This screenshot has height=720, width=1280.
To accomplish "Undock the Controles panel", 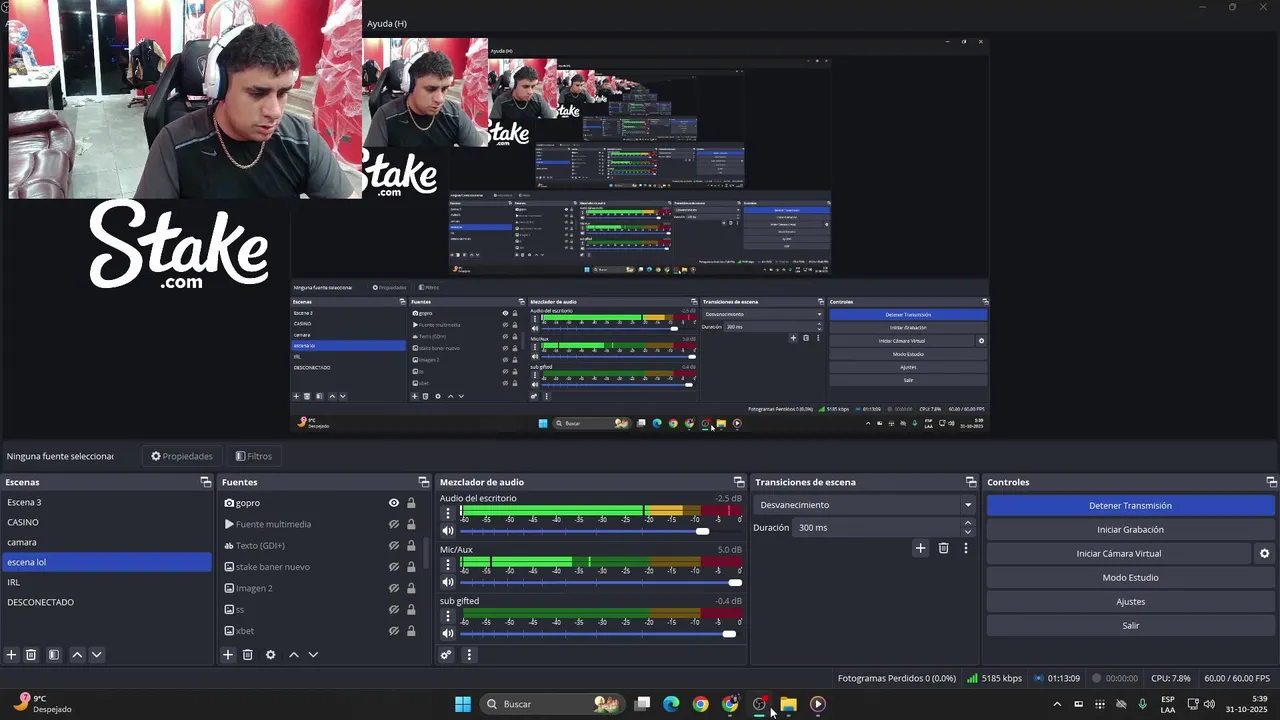I will (1271, 482).
